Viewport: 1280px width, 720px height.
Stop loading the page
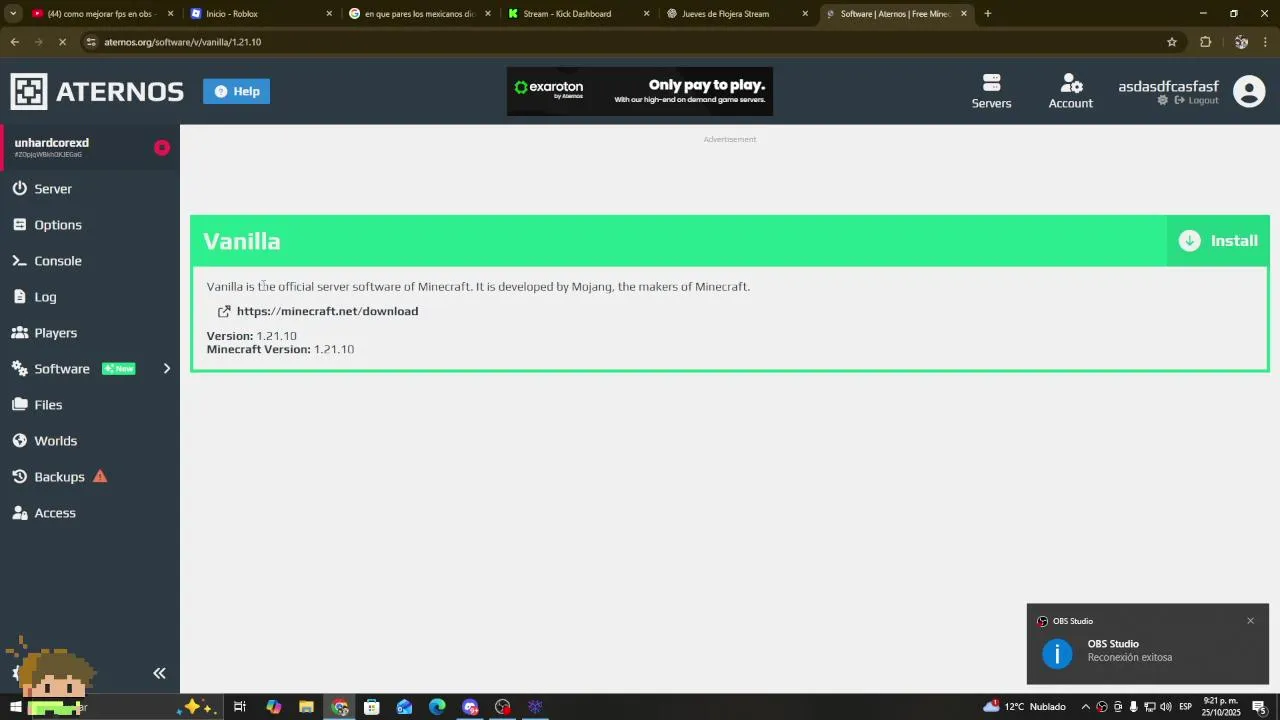[62, 42]
